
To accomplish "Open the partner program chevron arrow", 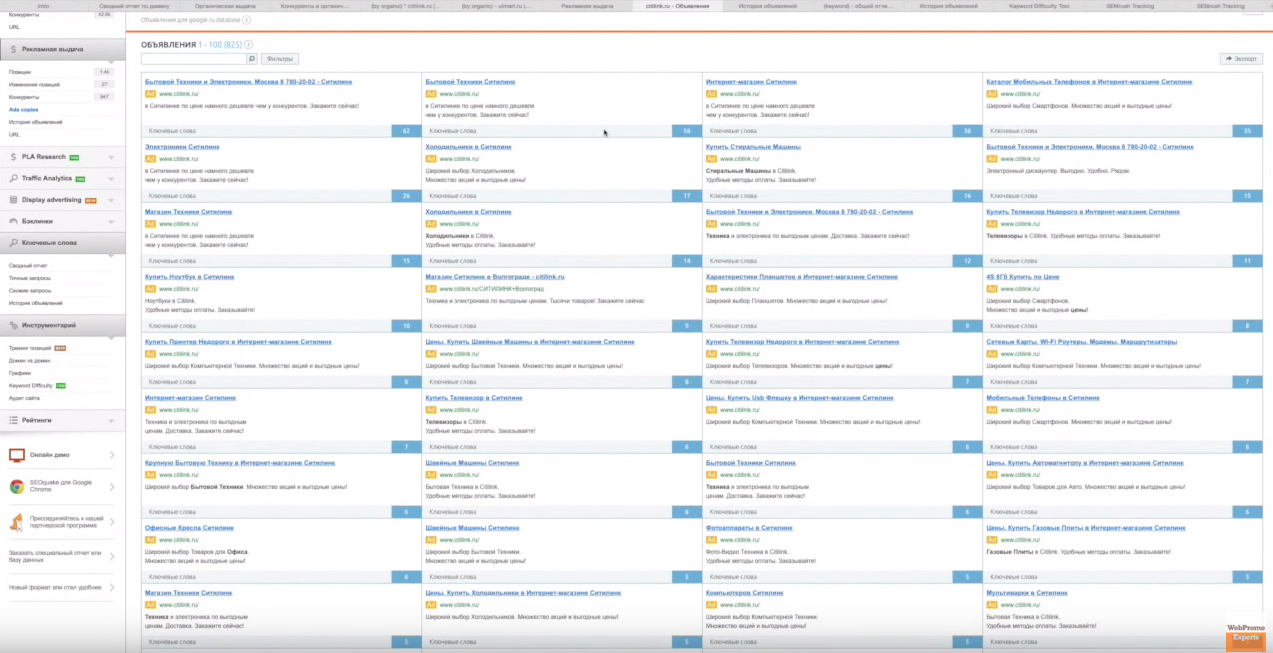I will point(112,521).
